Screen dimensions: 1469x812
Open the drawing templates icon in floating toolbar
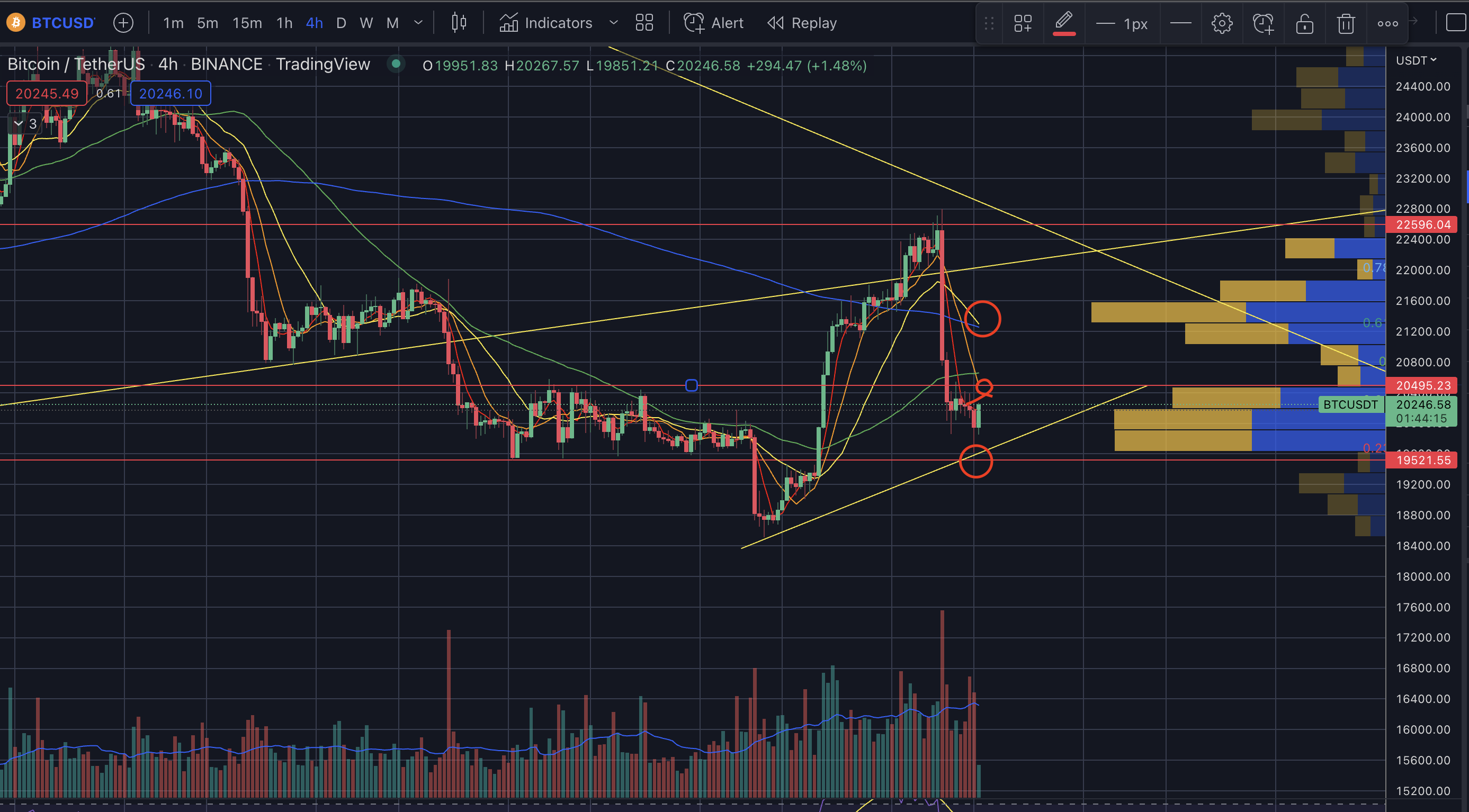point(1023,23)
